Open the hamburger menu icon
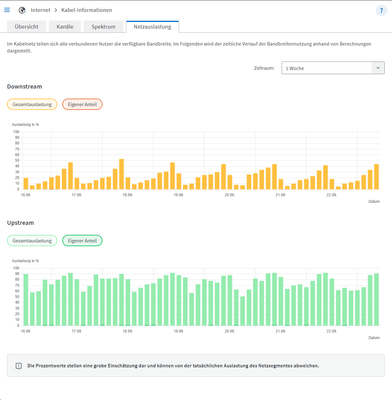Viewport: 392px width, 400px height. coord(7,10)
